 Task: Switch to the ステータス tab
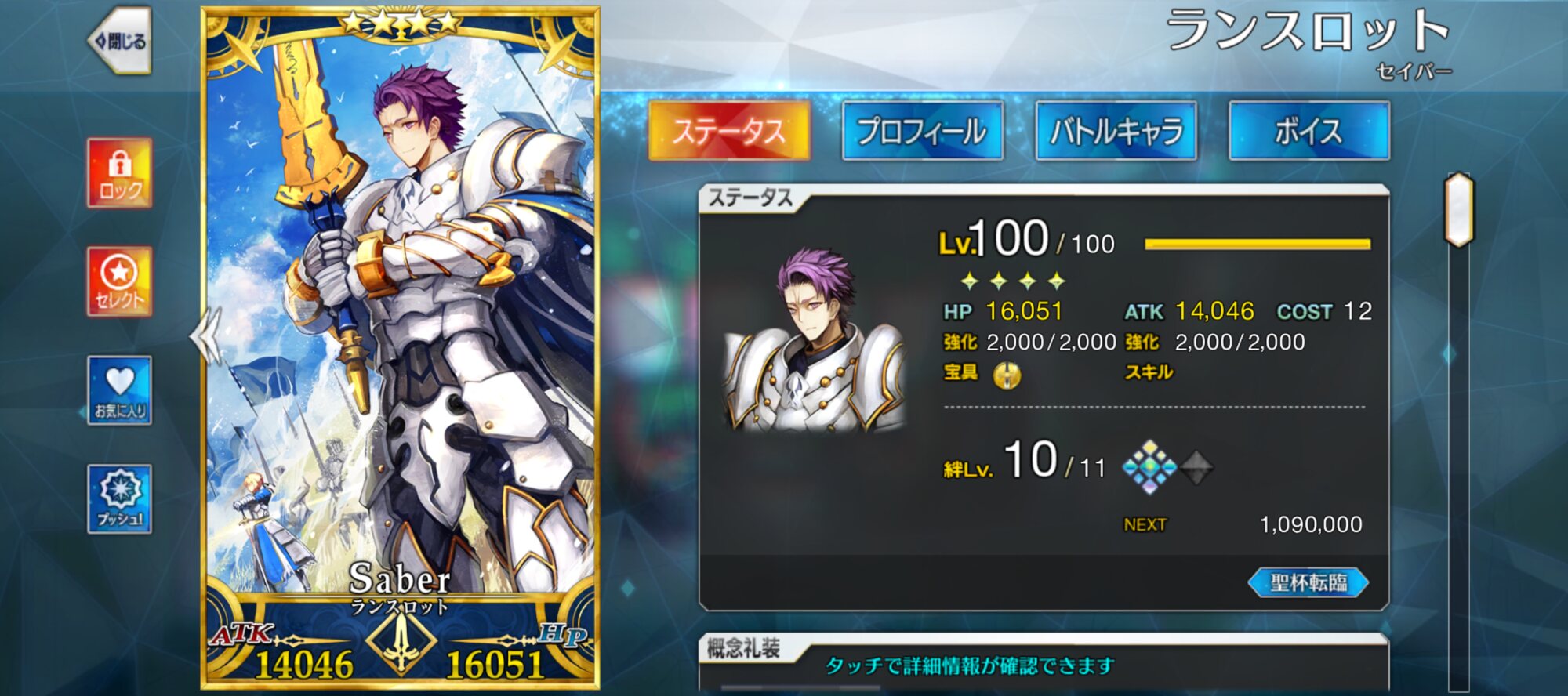729,131
